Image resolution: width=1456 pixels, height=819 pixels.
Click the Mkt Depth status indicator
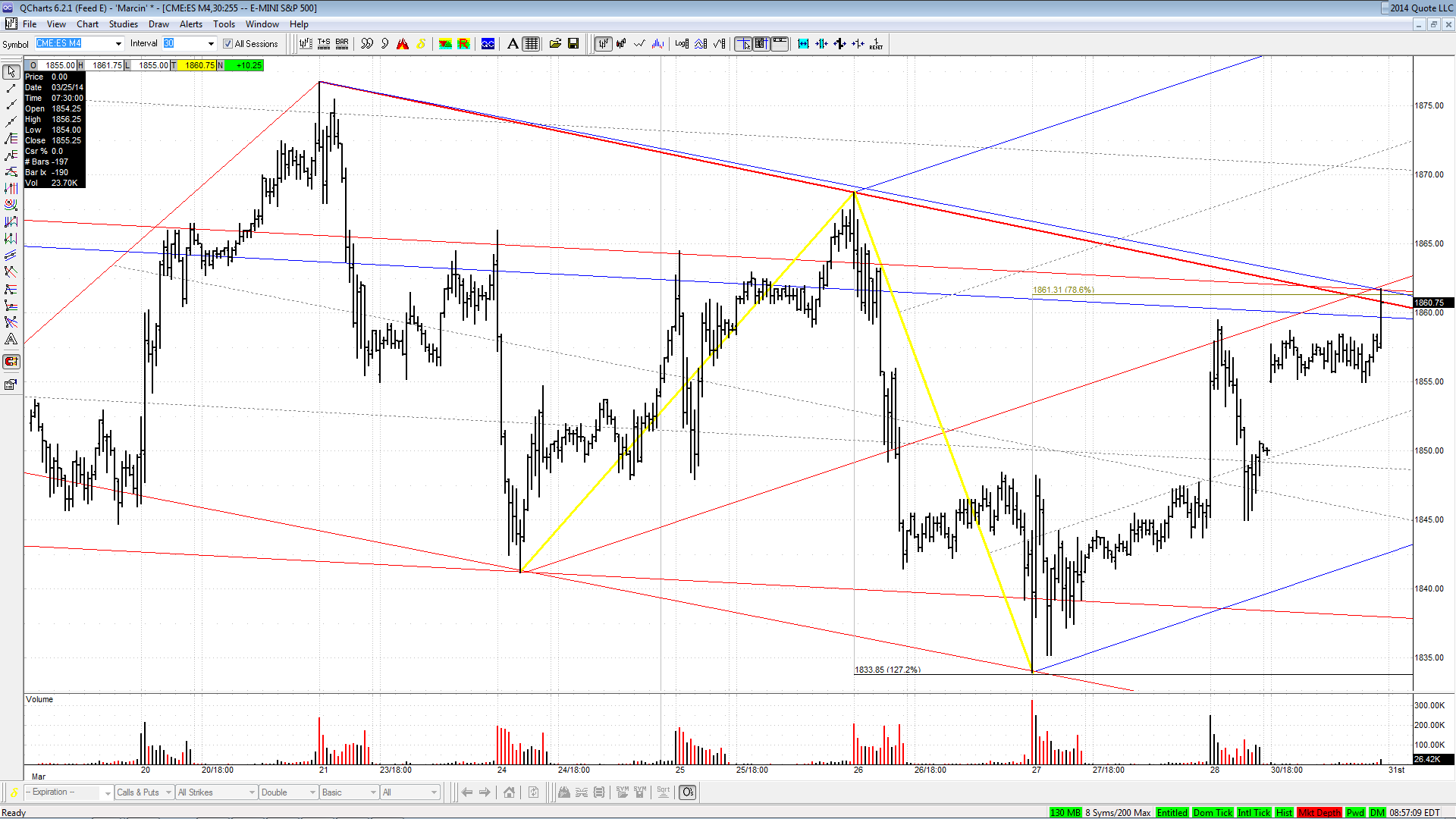1319,813
